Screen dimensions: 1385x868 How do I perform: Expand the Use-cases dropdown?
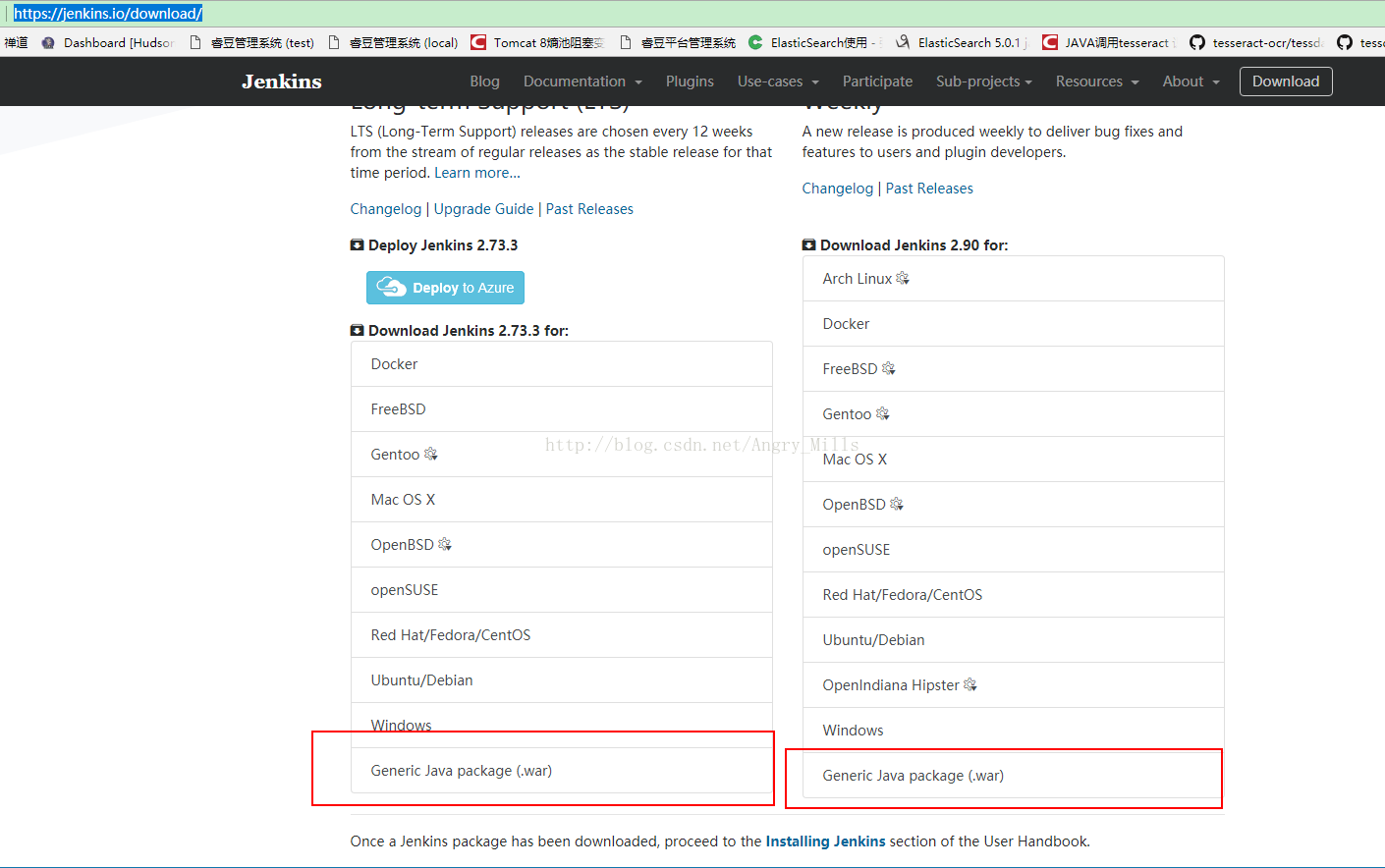pos(778,81)
